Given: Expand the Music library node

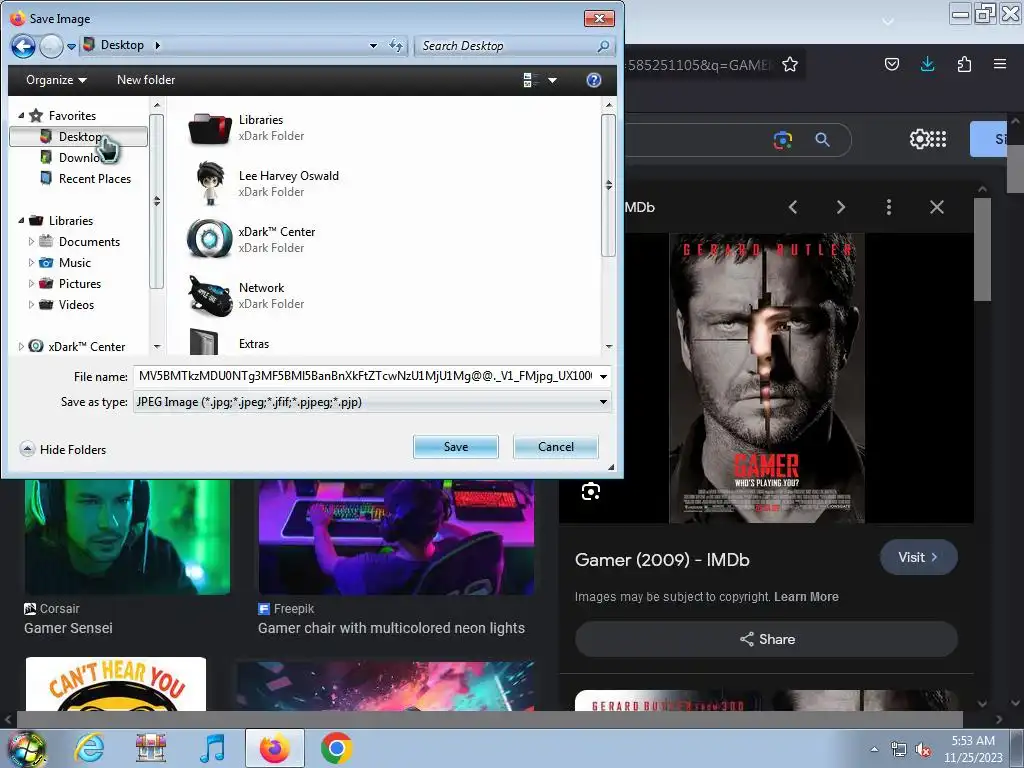Looking at the screenshot, I should tap(31, 263).
